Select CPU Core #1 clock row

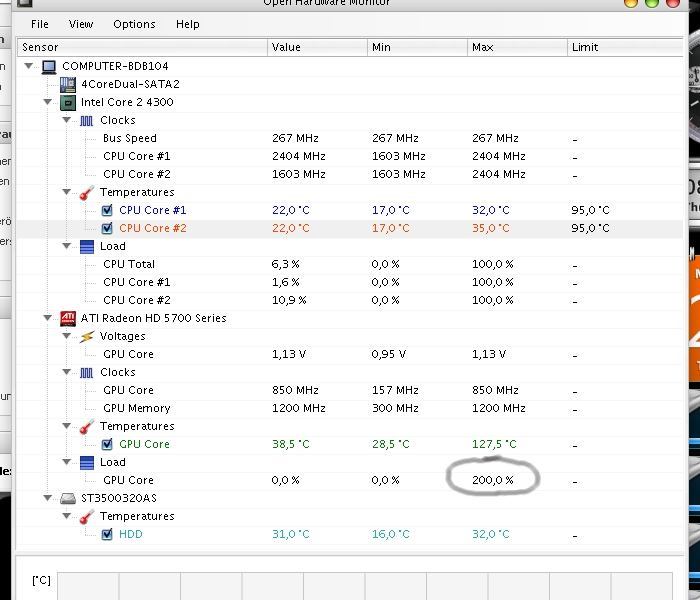tap(350, 156)
